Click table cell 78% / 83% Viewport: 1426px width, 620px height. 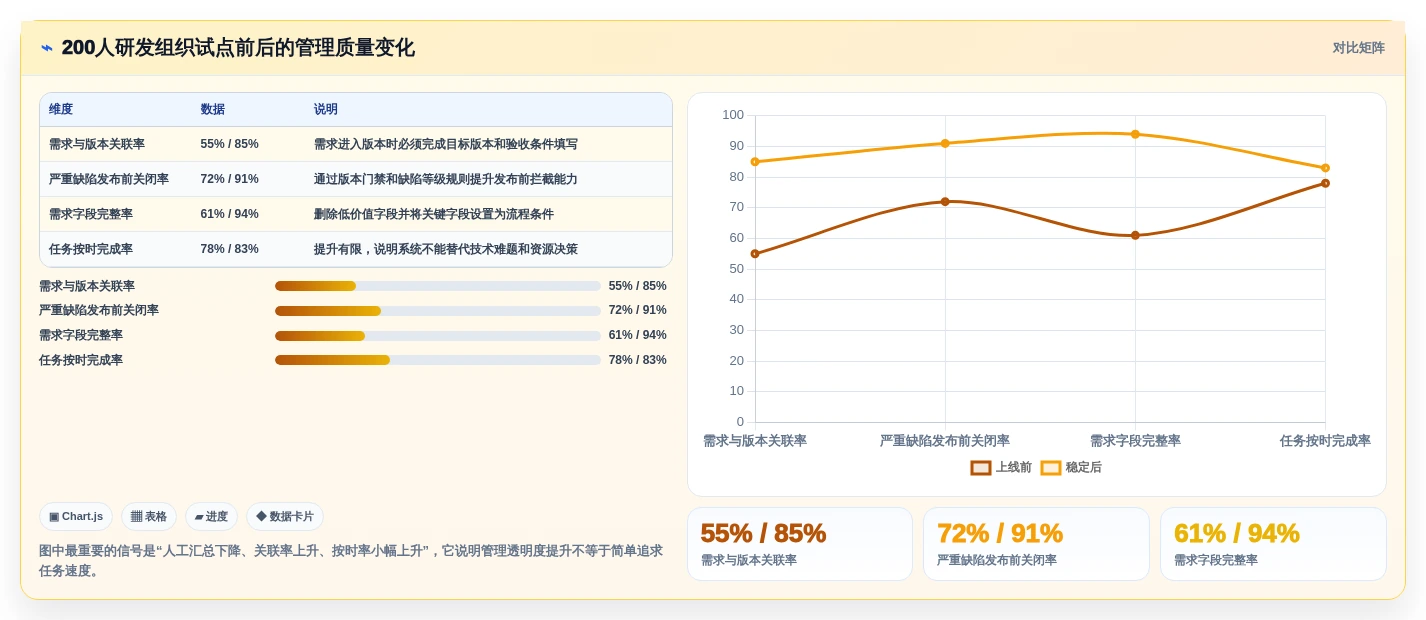click(229, 249)
